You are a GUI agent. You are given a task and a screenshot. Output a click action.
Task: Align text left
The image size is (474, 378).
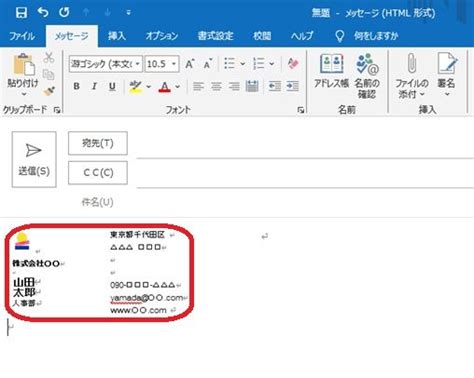point(198,87)
